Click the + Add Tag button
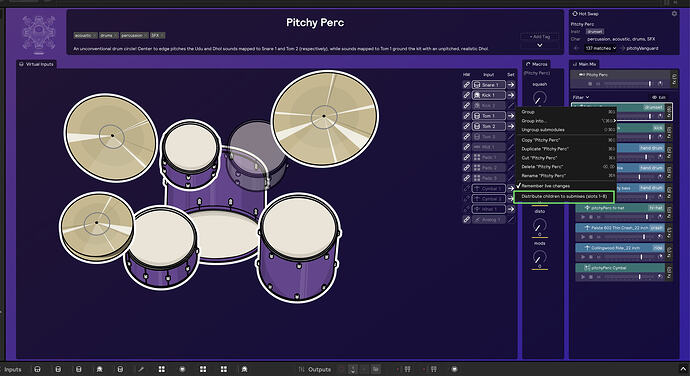 540,37
